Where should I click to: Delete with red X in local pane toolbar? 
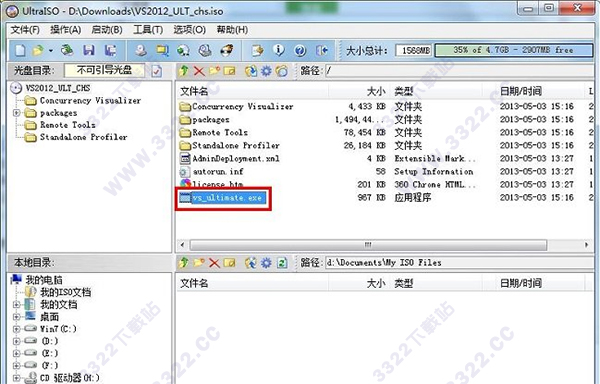(214, 263)
